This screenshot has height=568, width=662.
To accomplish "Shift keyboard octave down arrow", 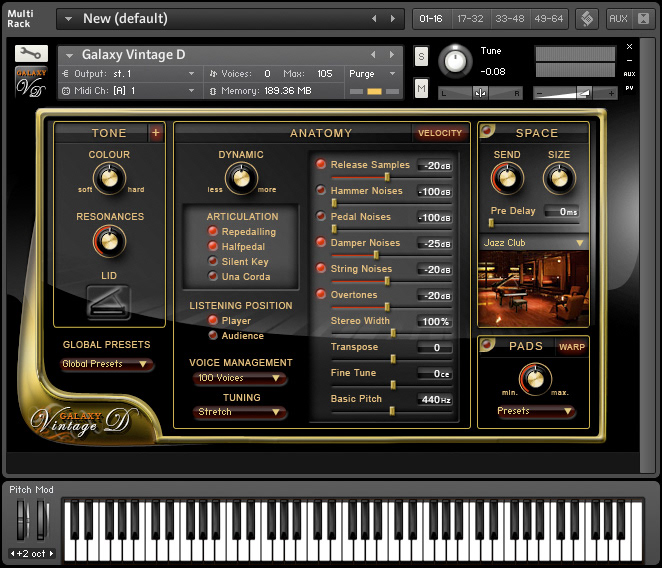I will (13, 553).
